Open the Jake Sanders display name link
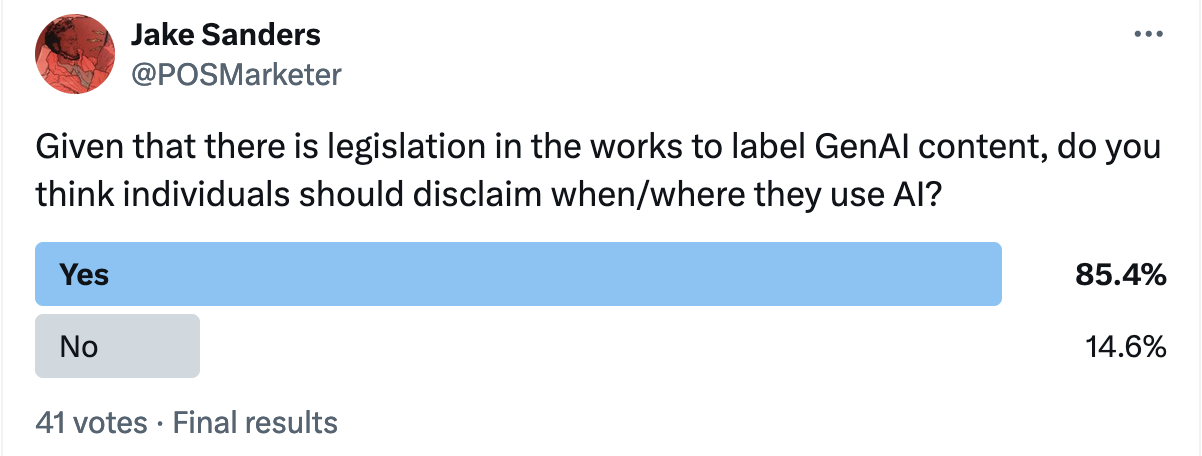Viewport: 1202px width, 456px height. 226,35
